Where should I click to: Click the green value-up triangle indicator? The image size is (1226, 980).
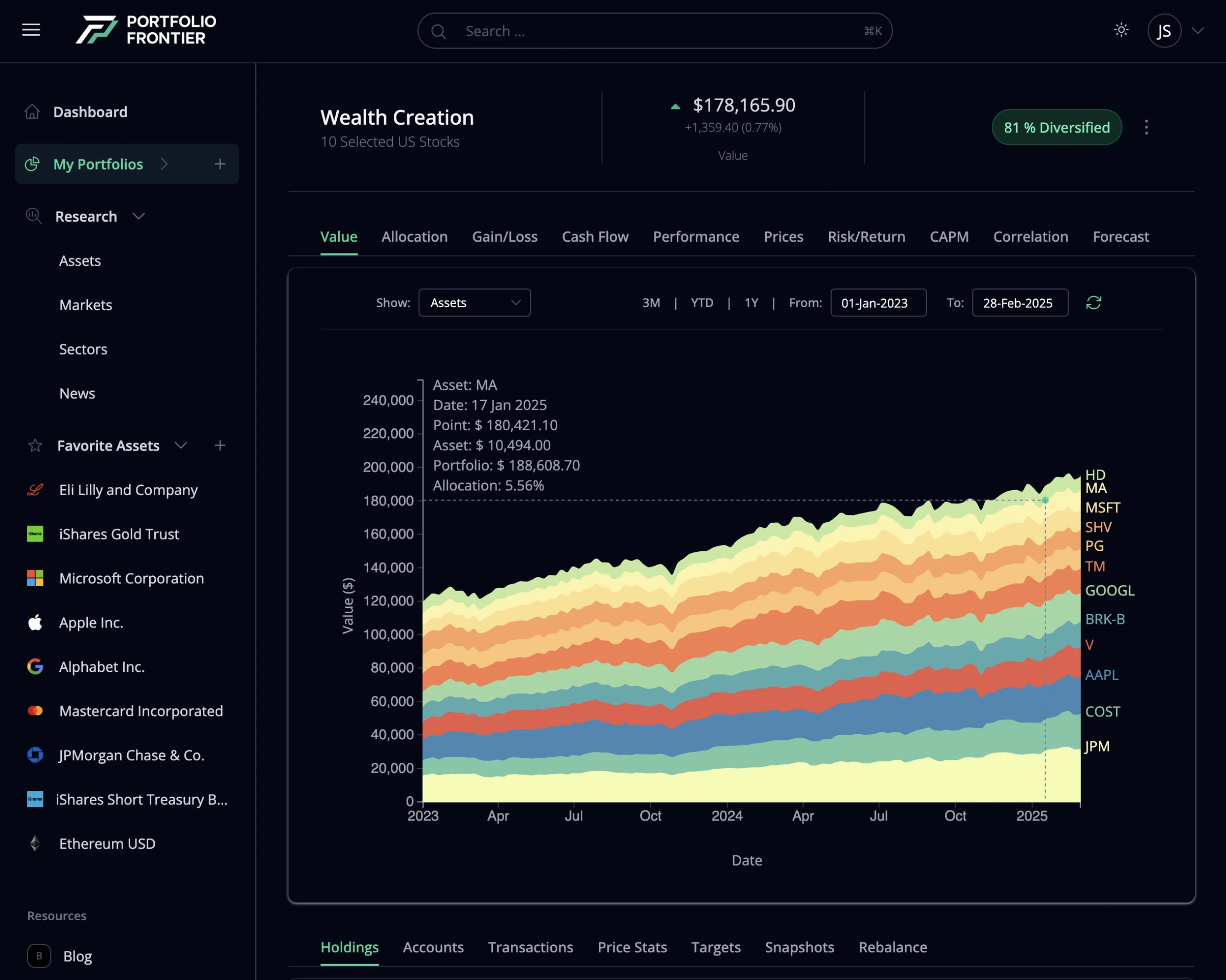tap(675, 106)
